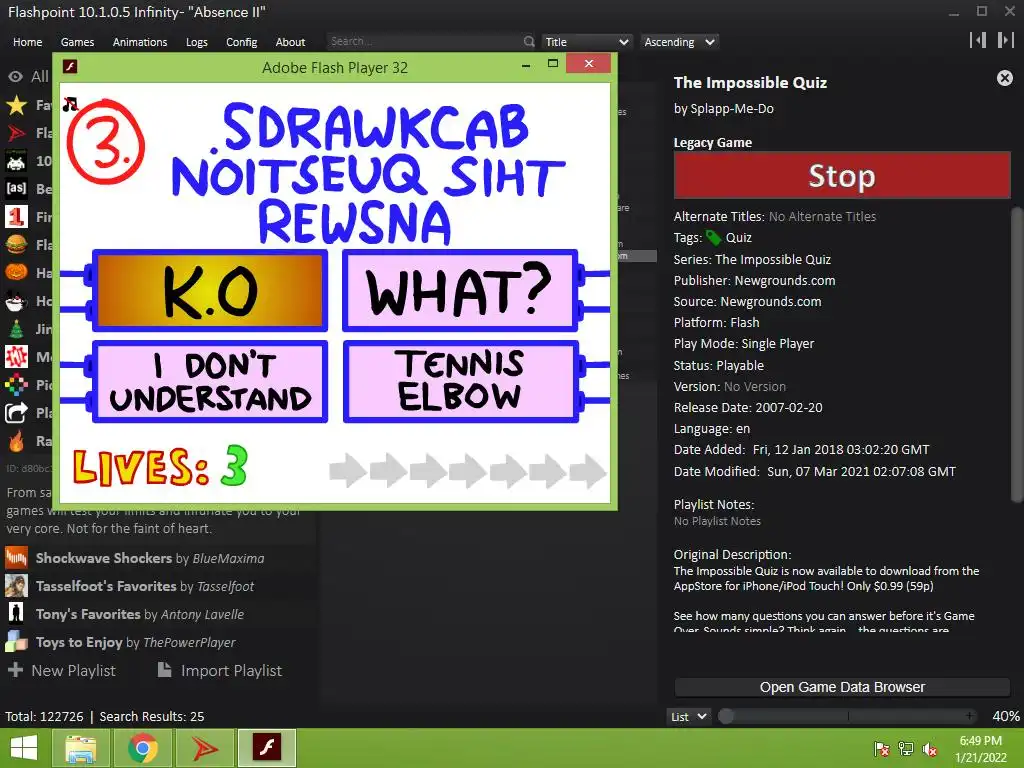This screenshot has height=768, width=1024.
Task: Open the Games menu
Action: [77, 42]
